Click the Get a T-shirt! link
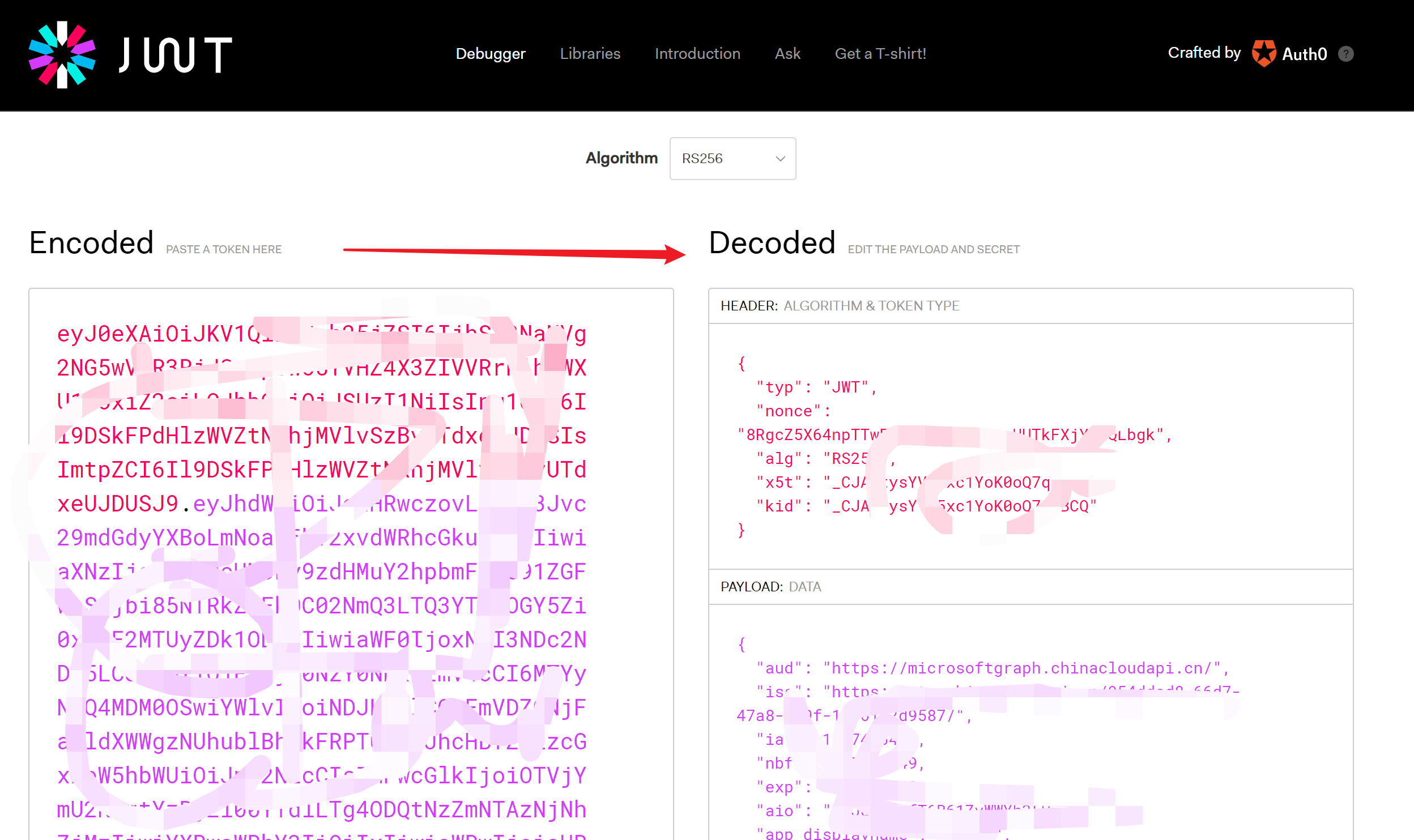 pyautogui.click(x=880, y=54)
